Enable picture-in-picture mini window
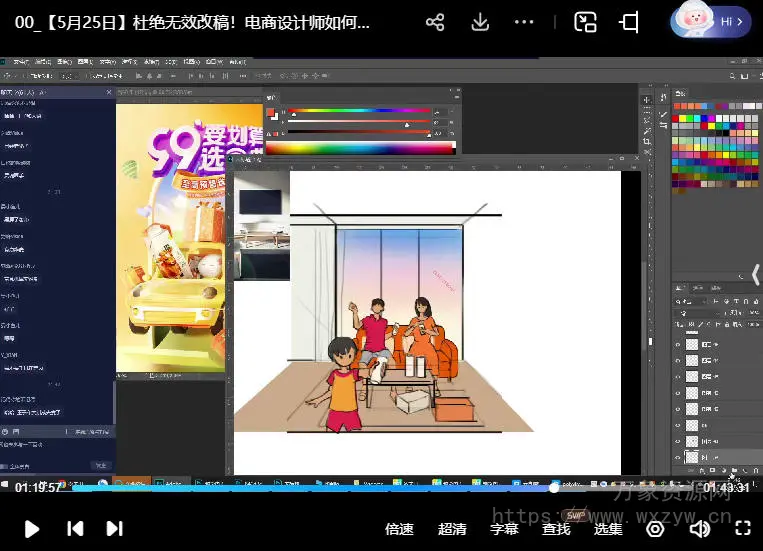The image size is (763, 551). click(585, 22)
